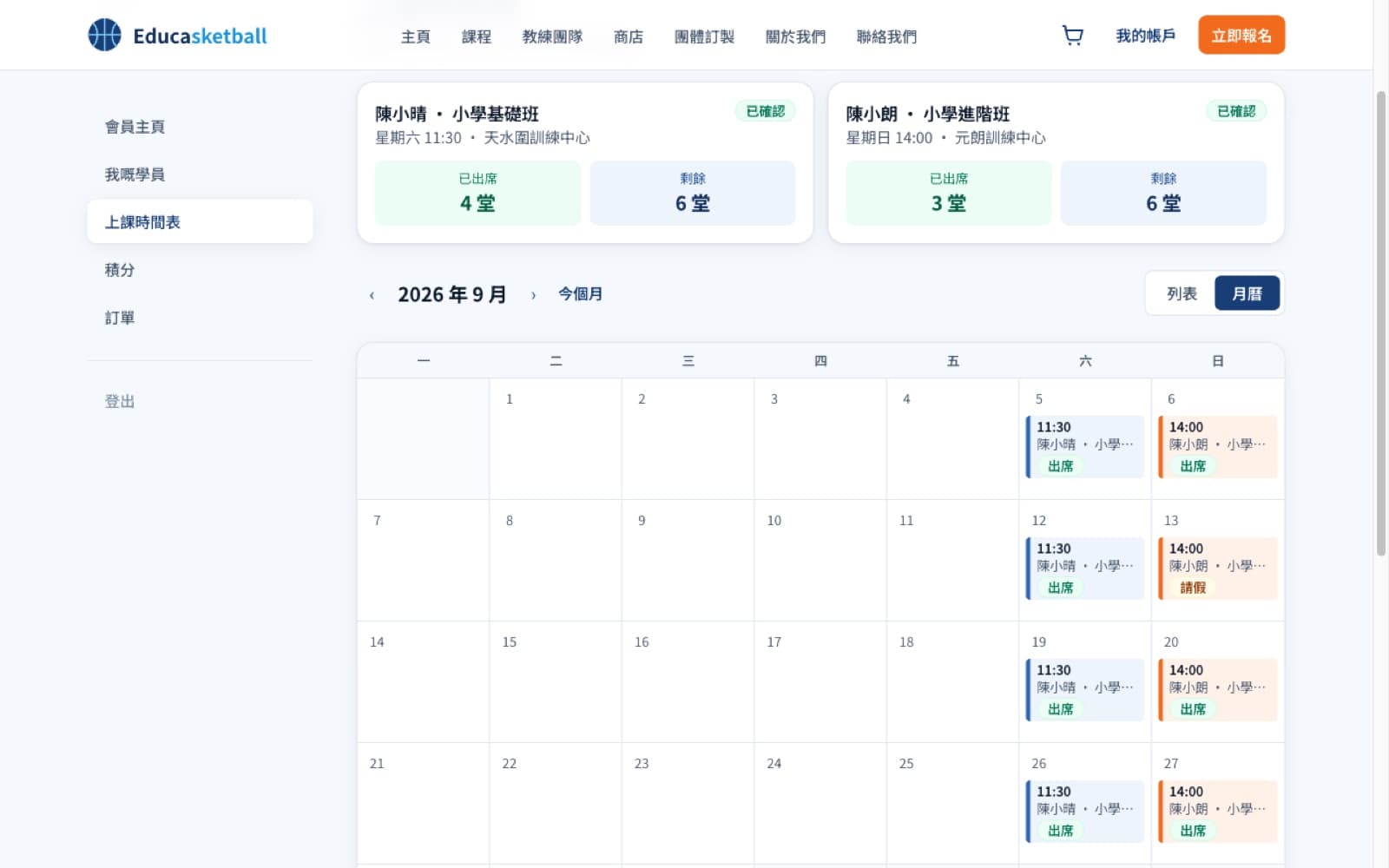
Task: Click calendar date 15
Action: 510,642
